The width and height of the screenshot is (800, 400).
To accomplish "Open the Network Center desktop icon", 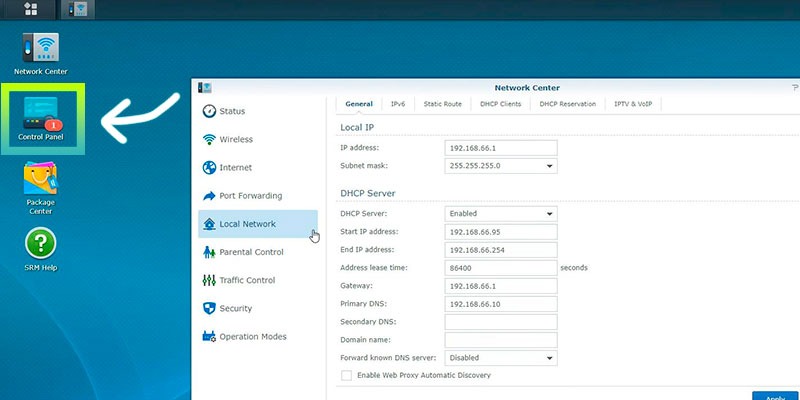I will pyautogui.click(x=41, y=54).
